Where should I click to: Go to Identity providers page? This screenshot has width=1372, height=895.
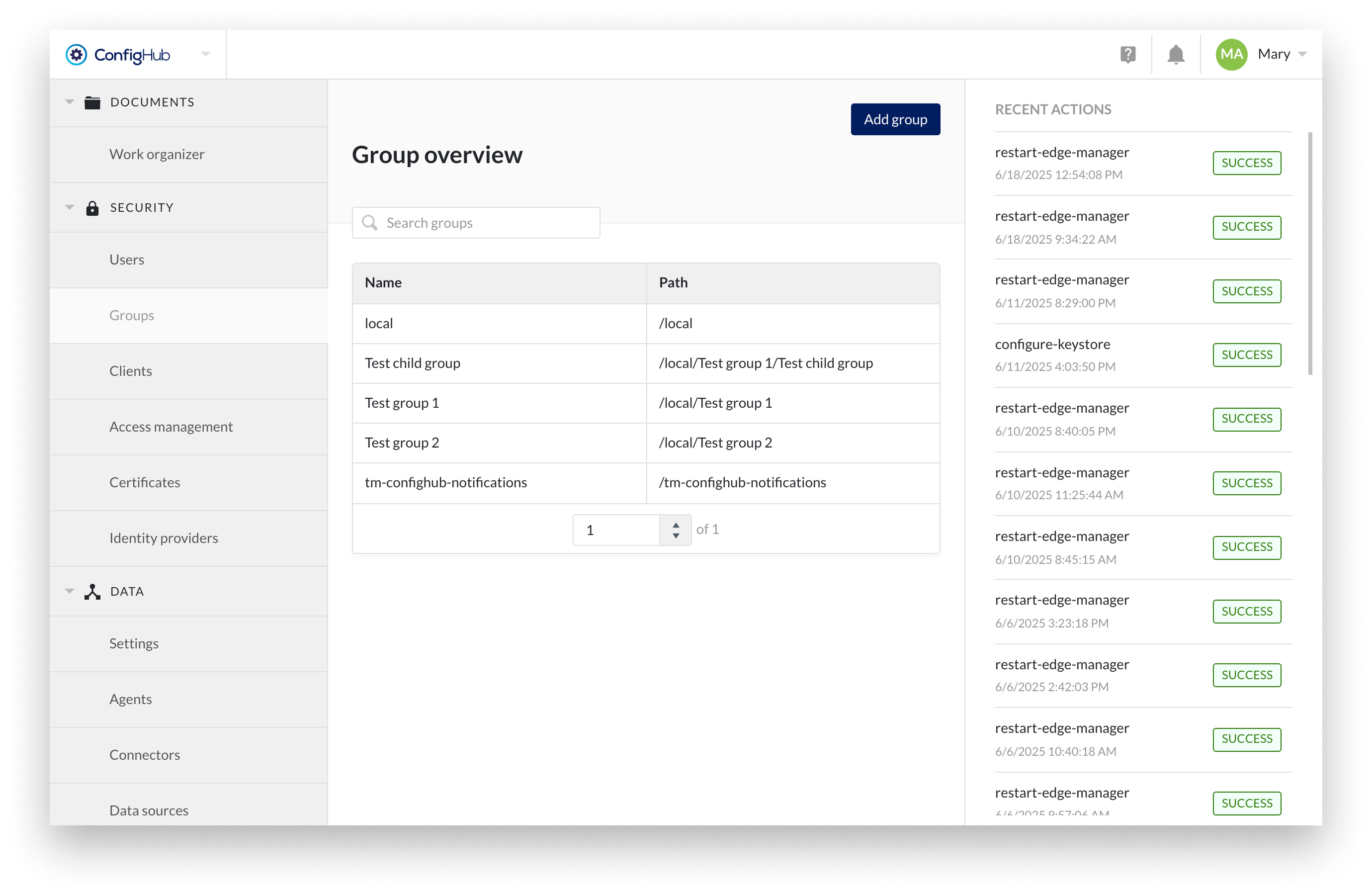point(164,538)
